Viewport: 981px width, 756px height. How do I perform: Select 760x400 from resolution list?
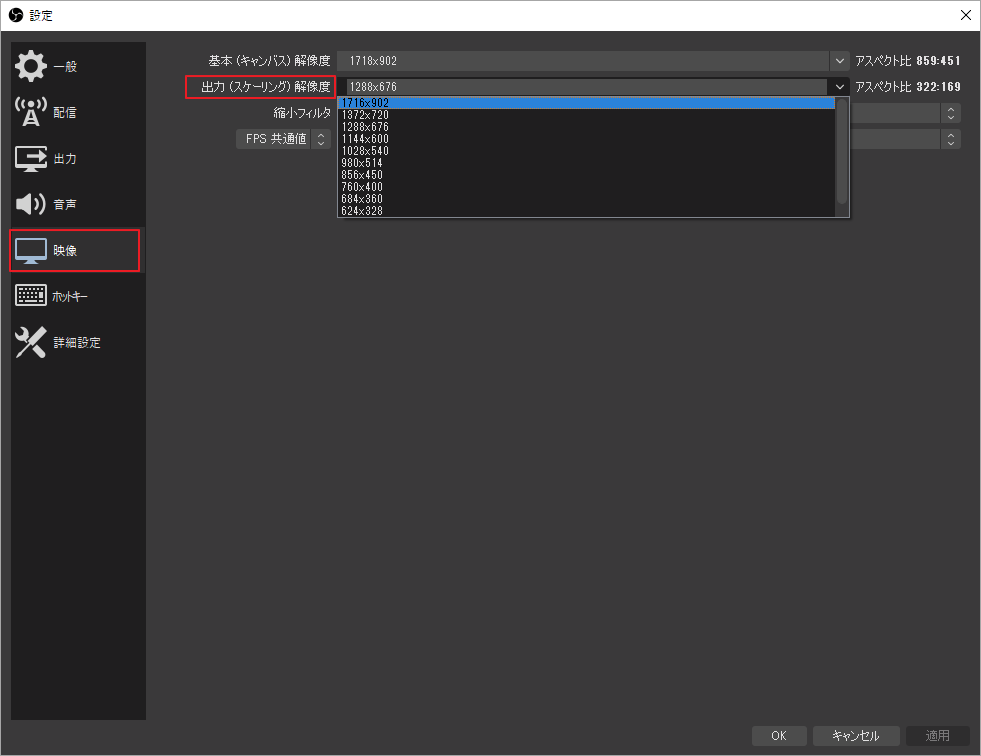point(586,186)
